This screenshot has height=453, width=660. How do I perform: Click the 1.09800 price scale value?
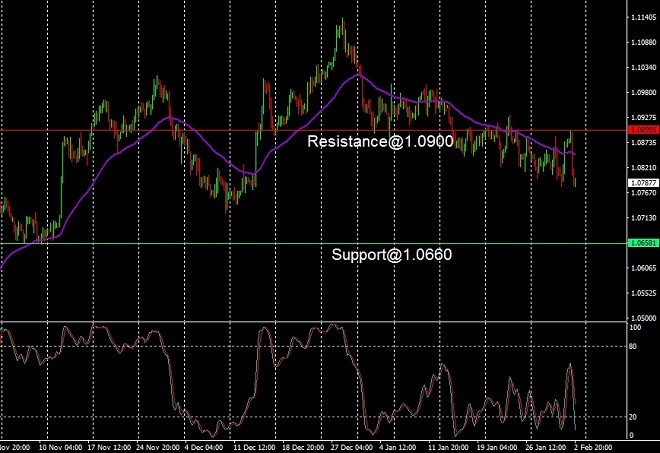[x=644, y=93]
